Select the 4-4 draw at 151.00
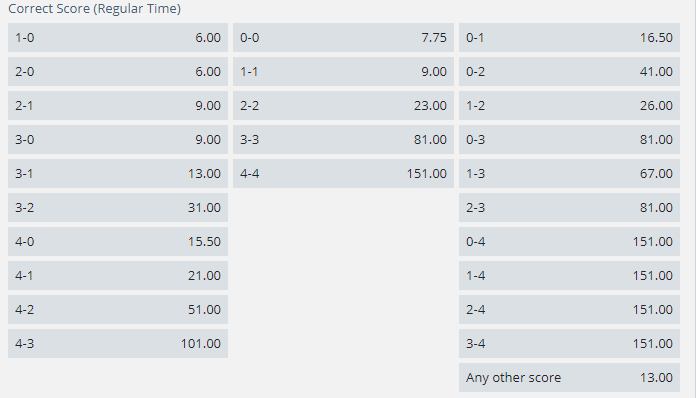This screenshot has height=398, width=696. (344, 173)
